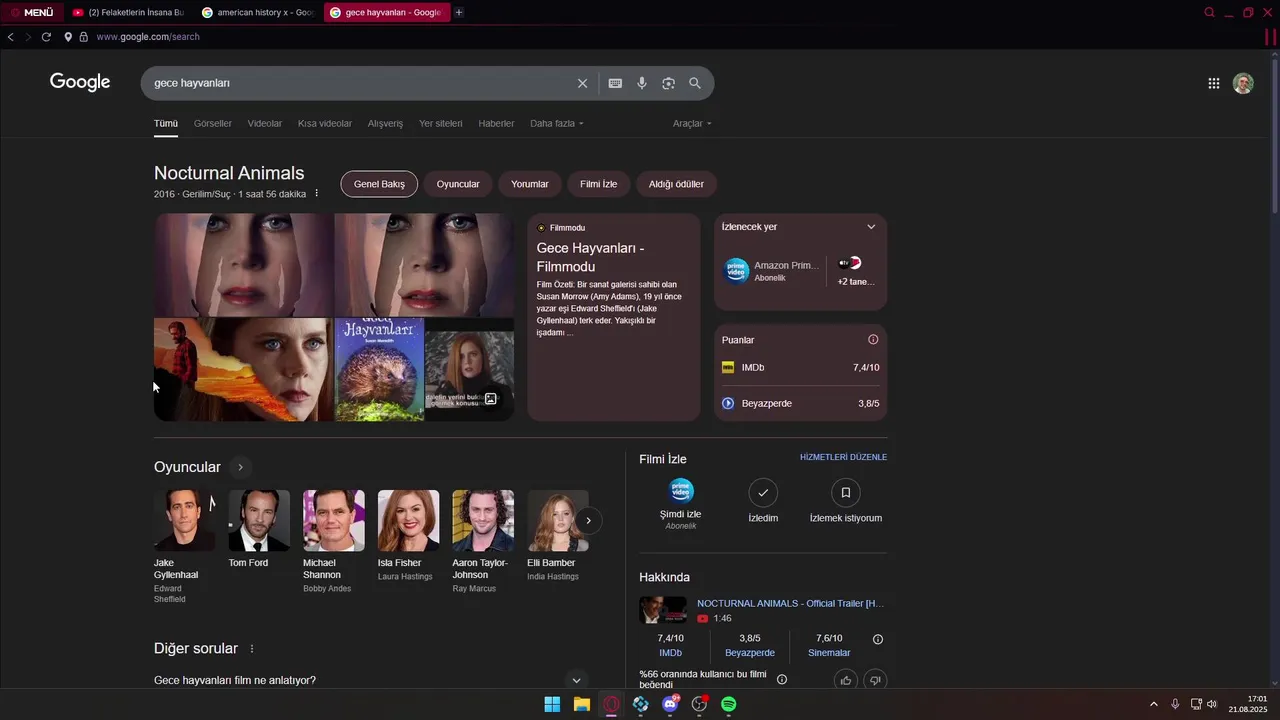
Task: Select the Oyuncular chip
Action: 458,184
